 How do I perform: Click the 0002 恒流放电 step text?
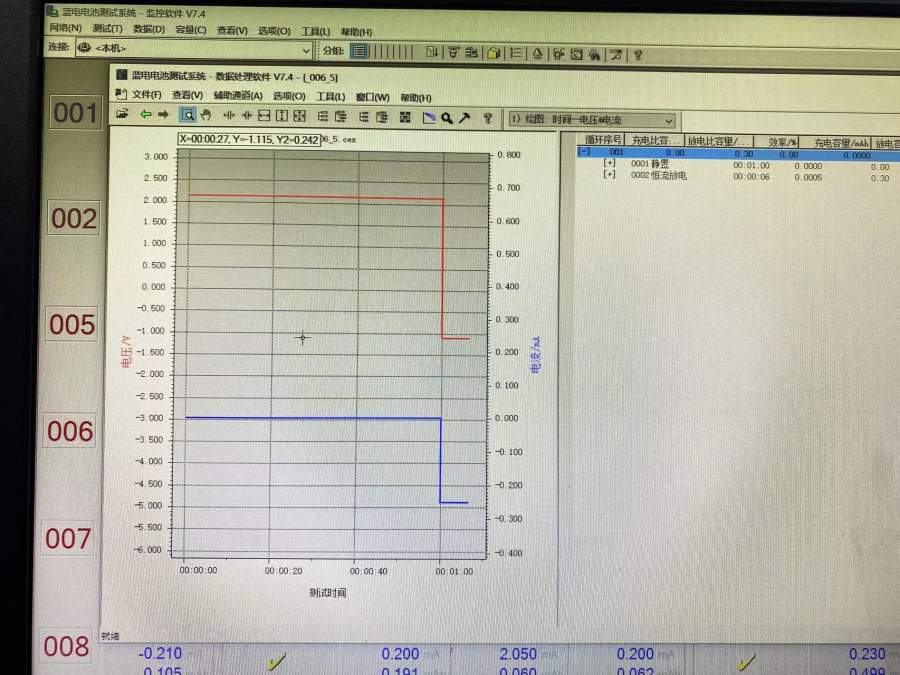click(658, 175)
